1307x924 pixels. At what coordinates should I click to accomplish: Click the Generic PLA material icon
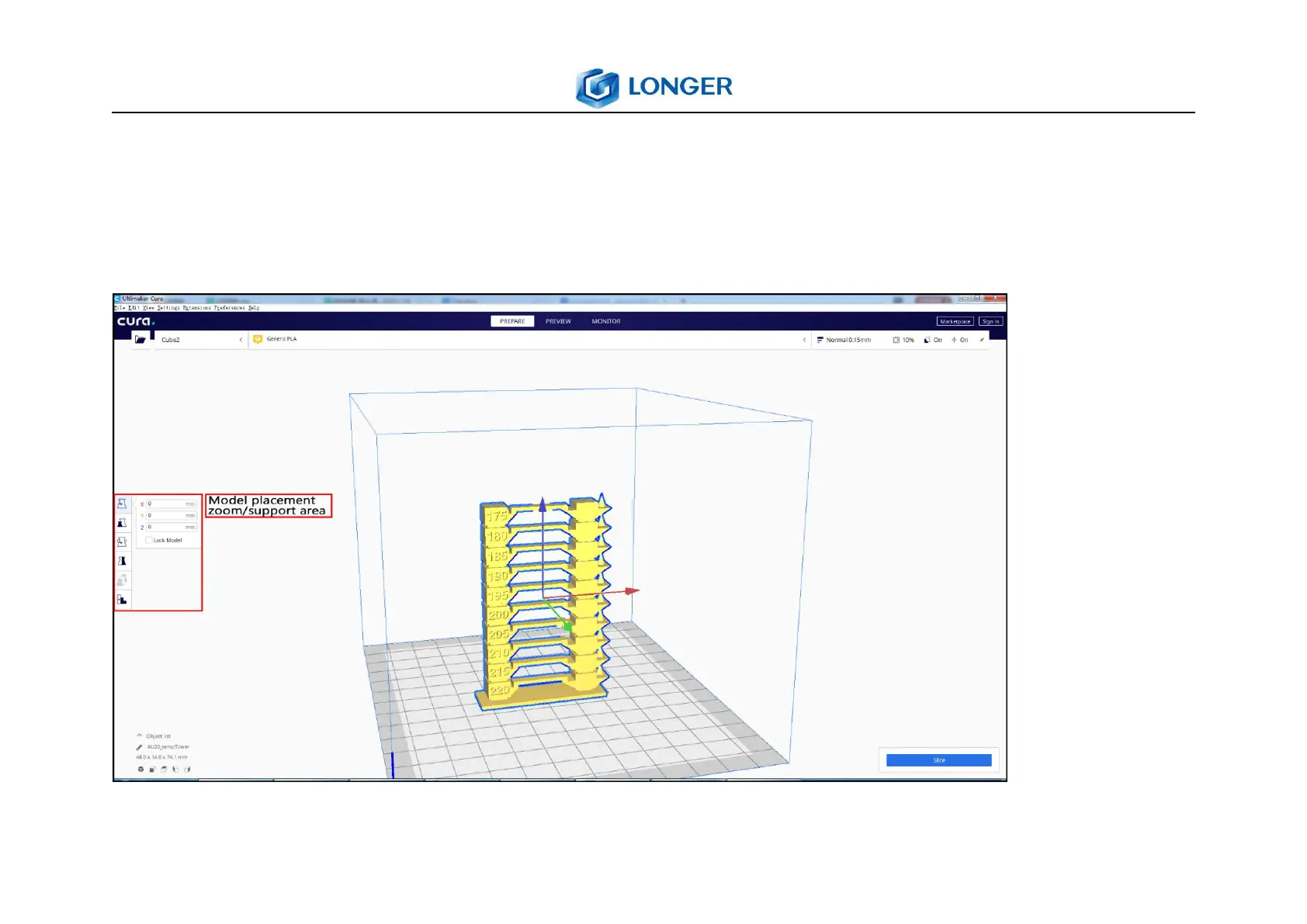tap(258, 339)
